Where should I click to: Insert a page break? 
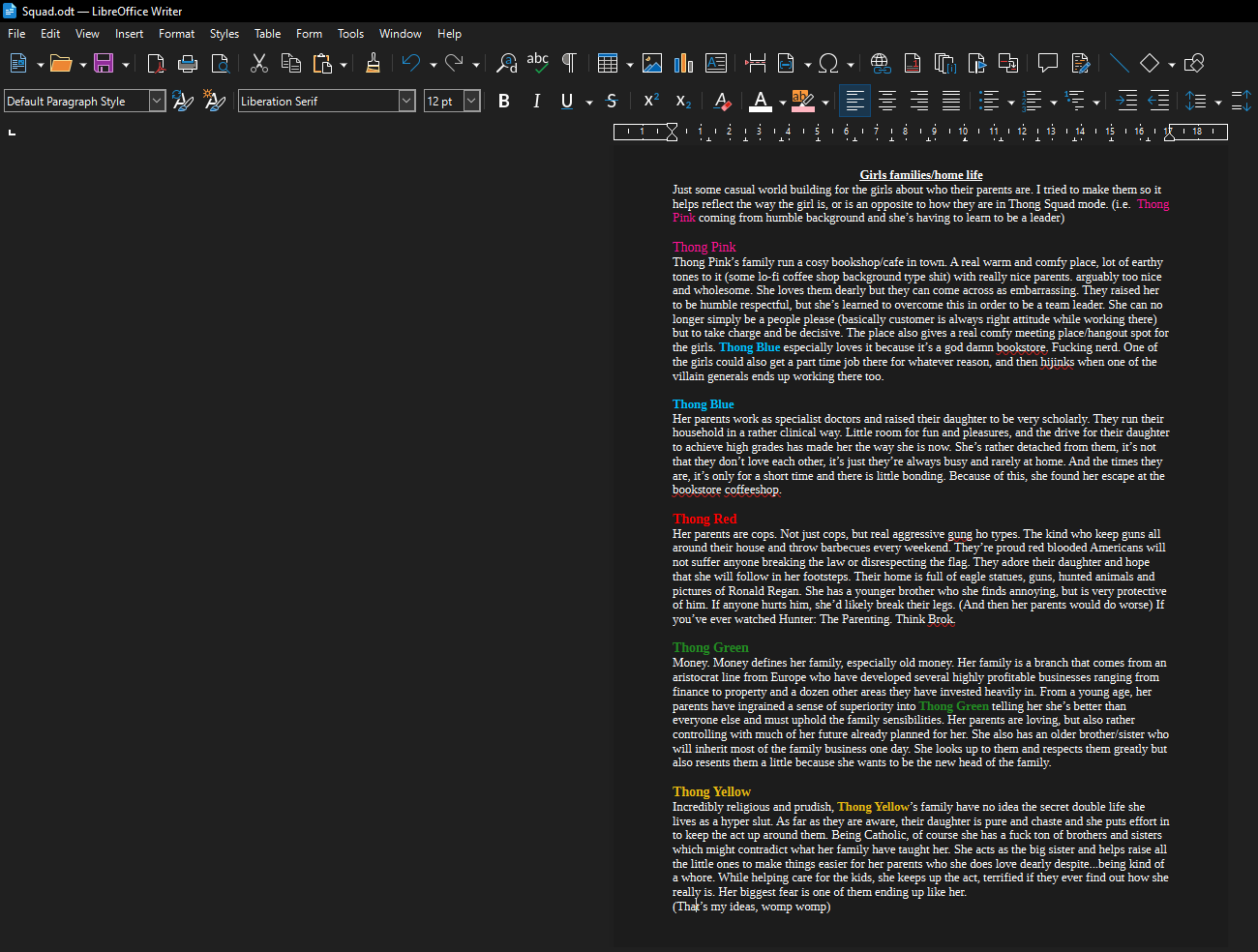756,64
